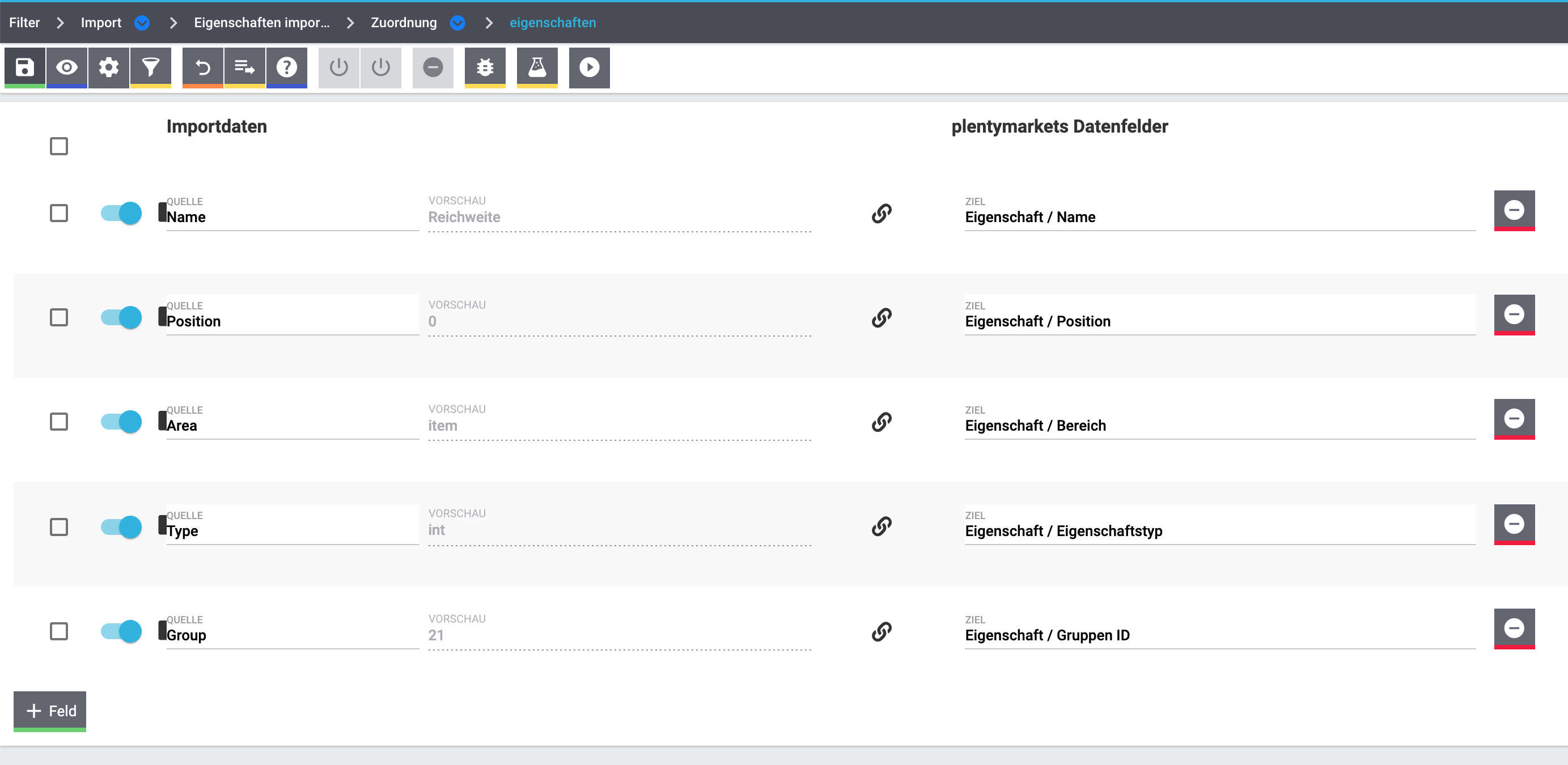Click the undo arrow icon
Screen dimensions: 1568x765
click(203, 67)
